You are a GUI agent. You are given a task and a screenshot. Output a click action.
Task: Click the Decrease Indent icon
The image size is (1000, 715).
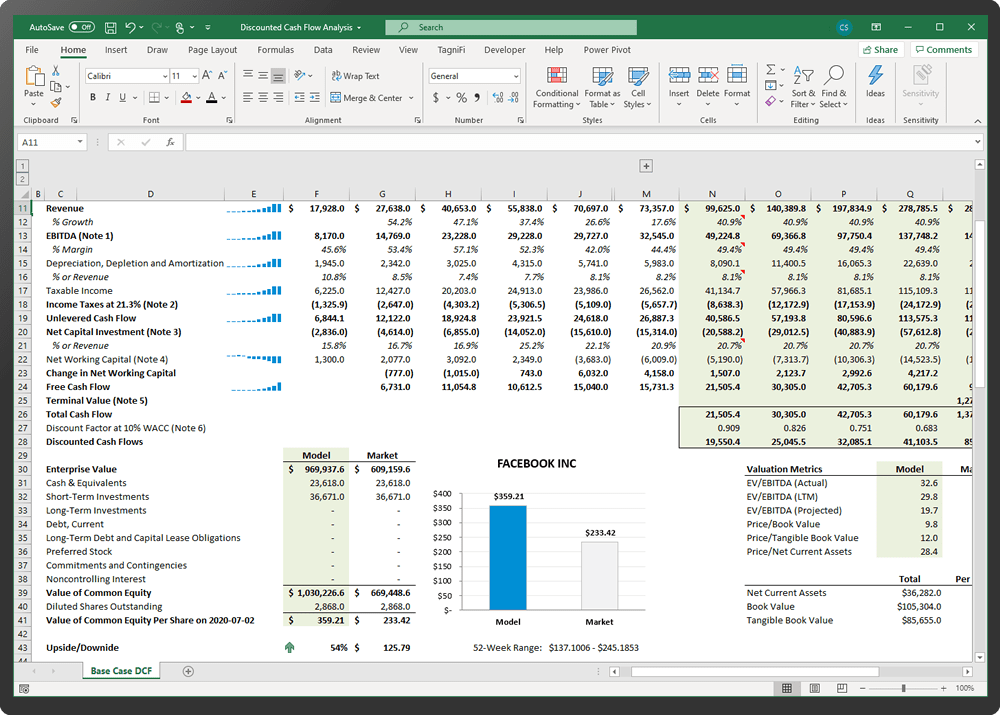(x=299, y=98)
